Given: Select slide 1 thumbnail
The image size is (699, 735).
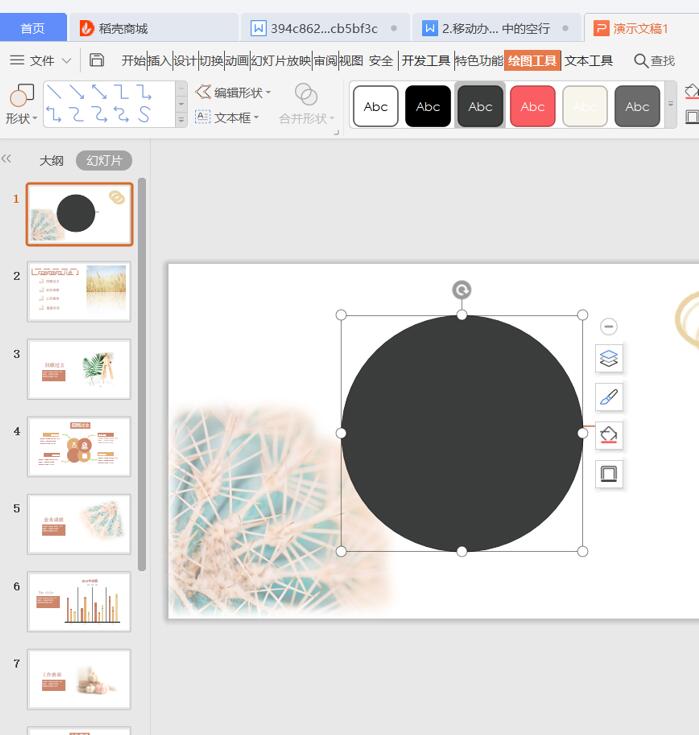Looking at the screenshot, I should [79, 214].
